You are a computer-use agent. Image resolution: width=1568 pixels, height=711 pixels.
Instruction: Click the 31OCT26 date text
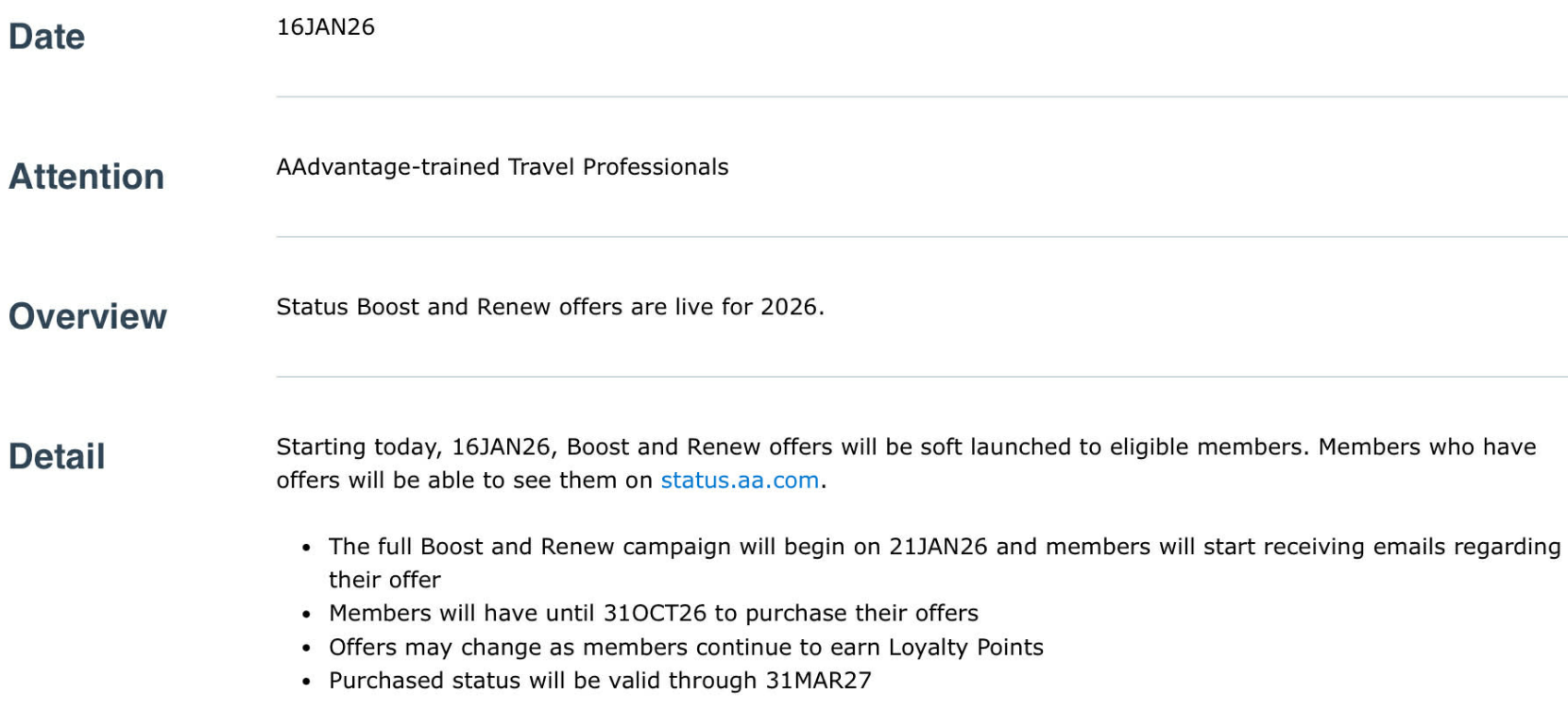coord(655,614)
